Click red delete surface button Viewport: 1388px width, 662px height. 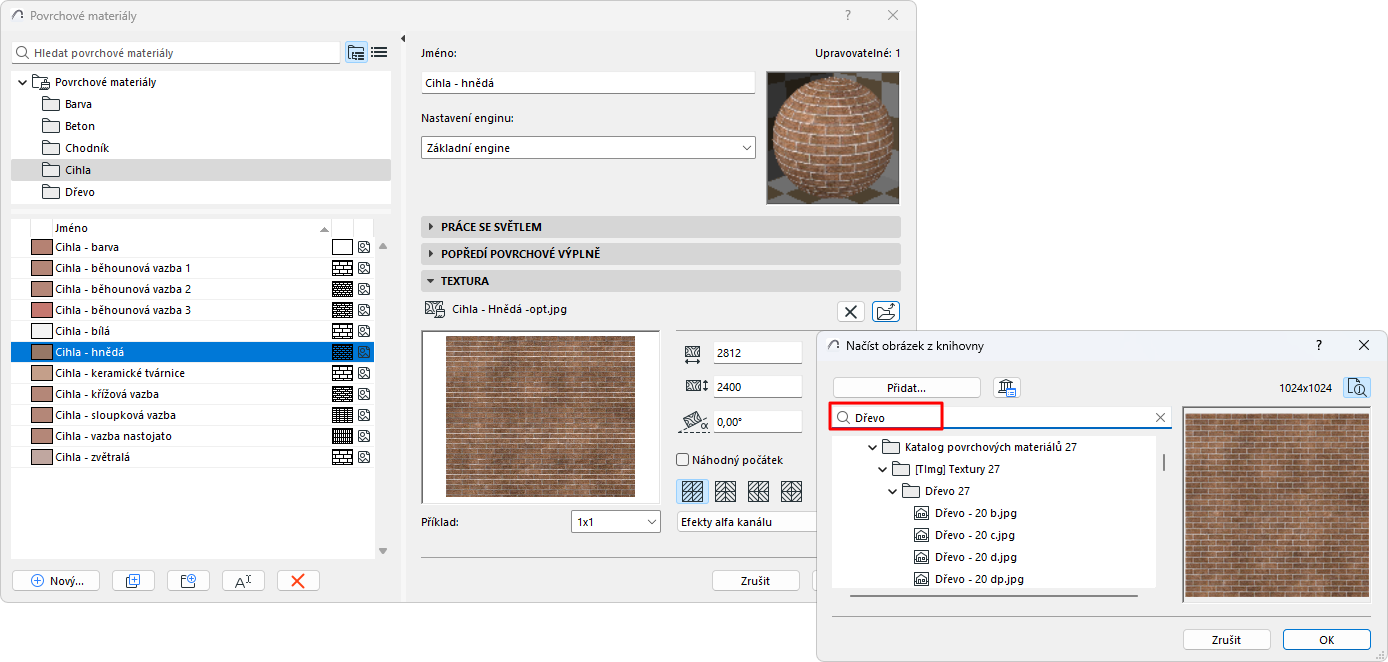click(x=298, y=580)
